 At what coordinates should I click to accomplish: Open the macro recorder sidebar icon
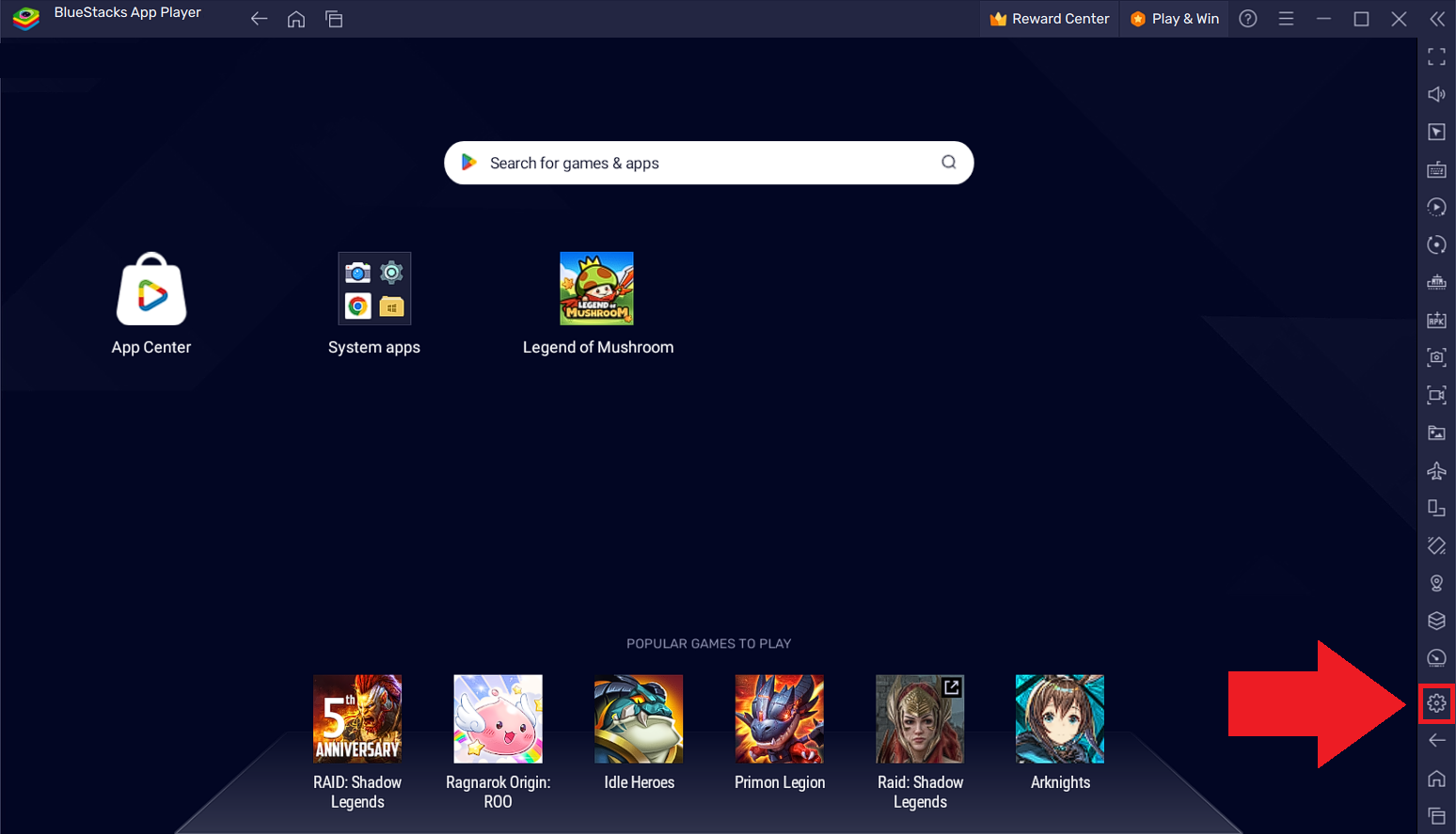pos(1436,207)
